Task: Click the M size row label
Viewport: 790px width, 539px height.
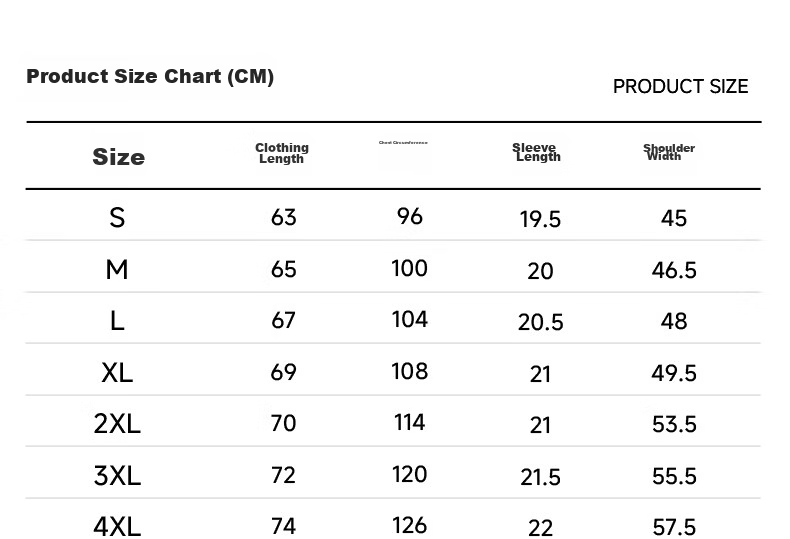Action: [x=117, y=269]
